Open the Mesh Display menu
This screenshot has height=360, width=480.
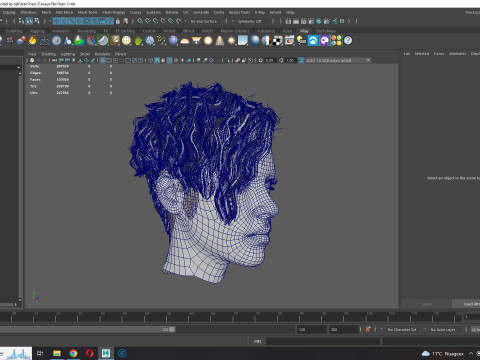[113, 12]
